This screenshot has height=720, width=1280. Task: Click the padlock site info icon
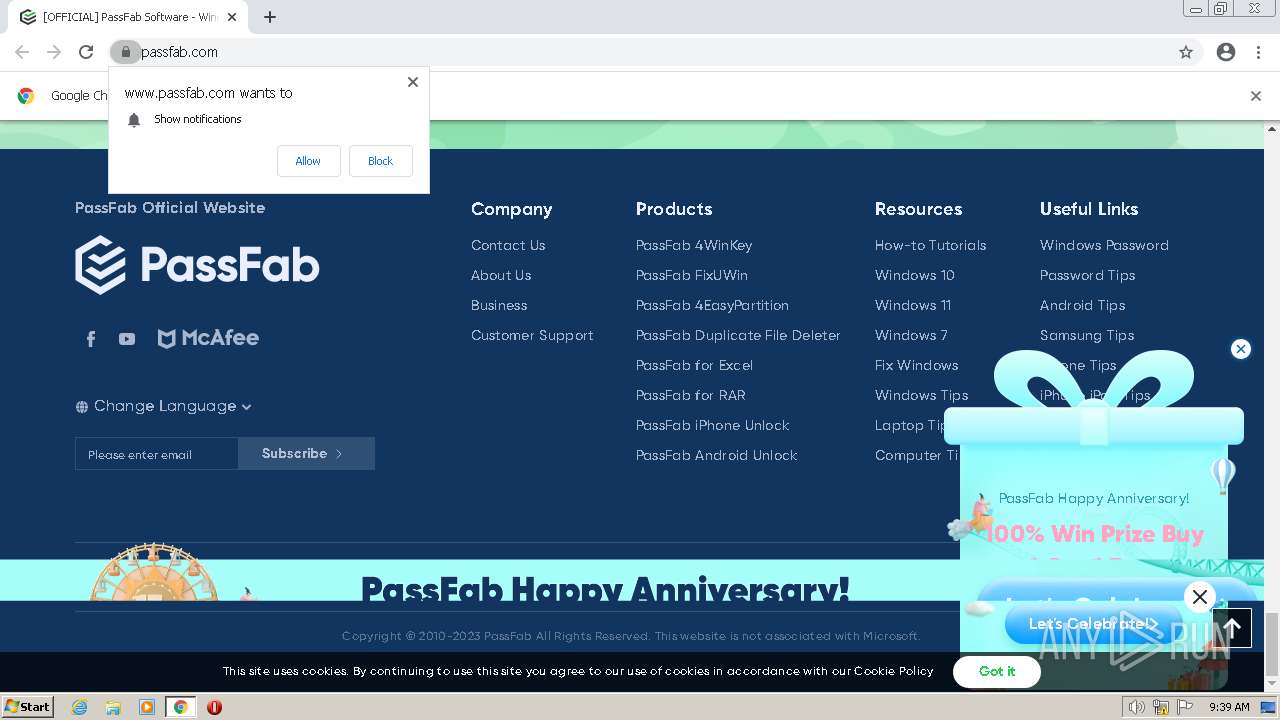click(x=125, y=52)
